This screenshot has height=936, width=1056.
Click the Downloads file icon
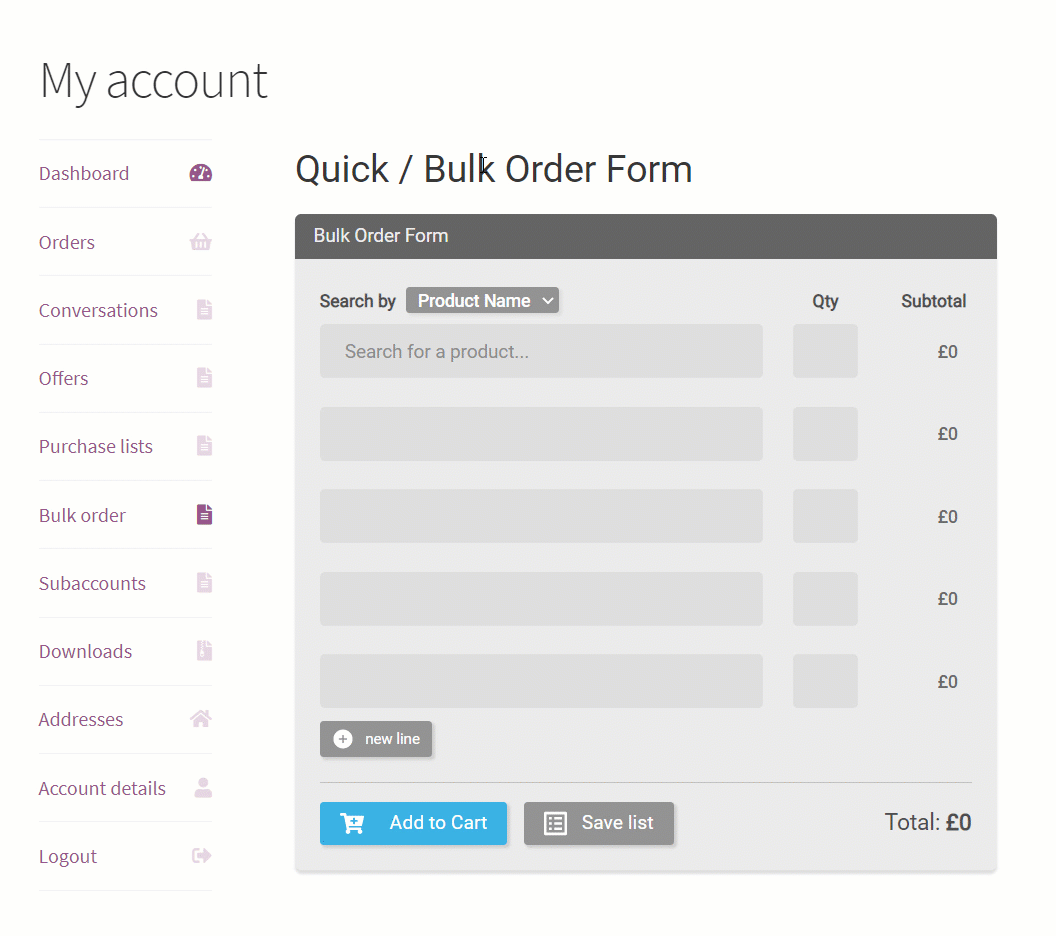point(204,651)
